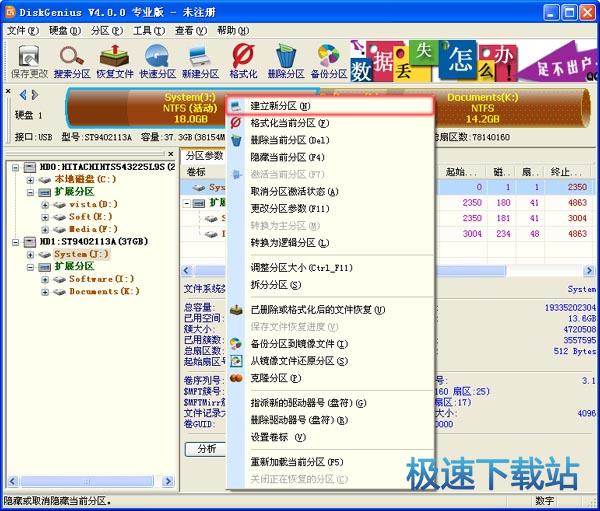Click the 格式化 format toolbar icon
Screen dimensions: 600x511
coord(243,61)
